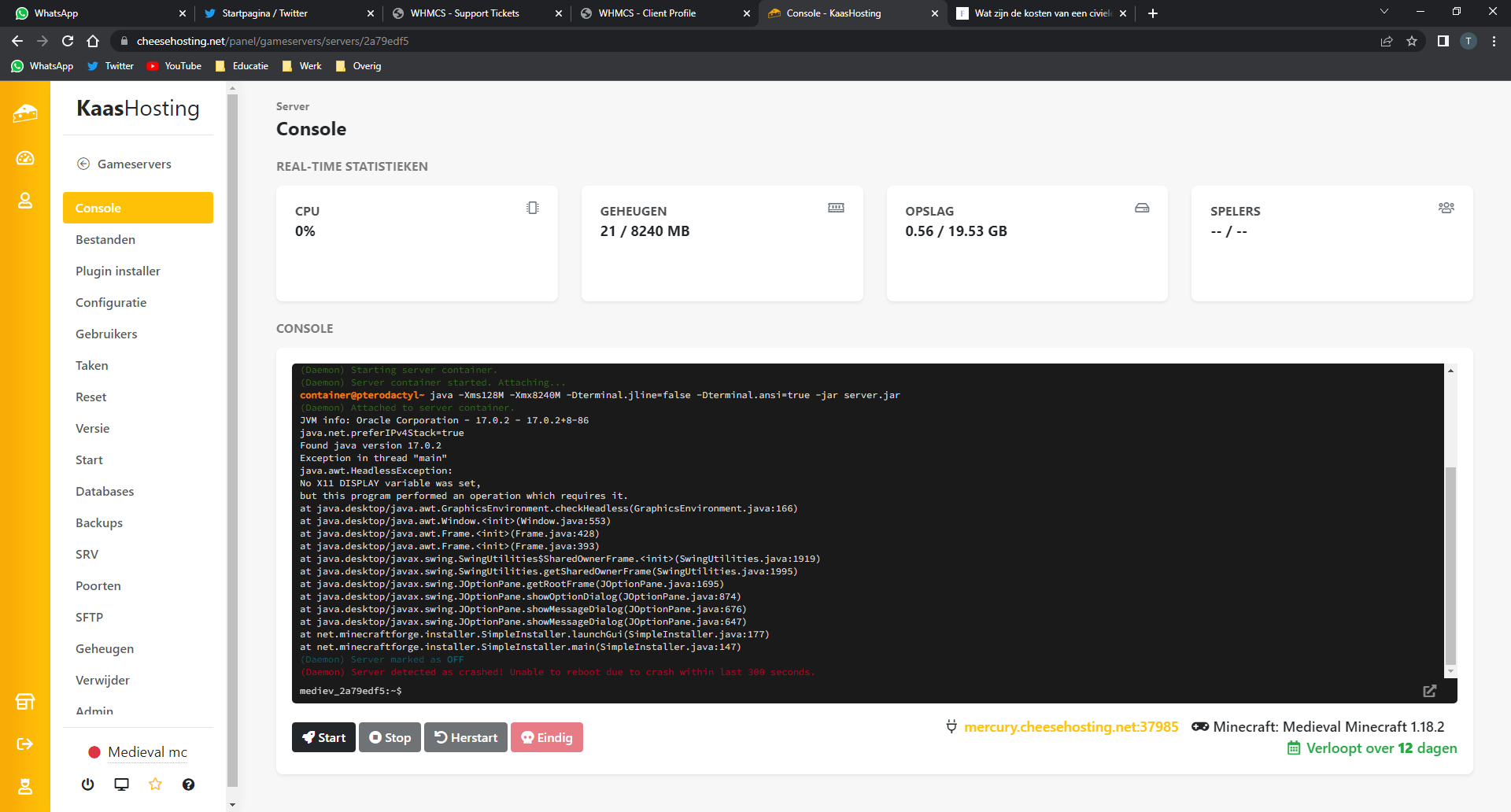Click the console output scrollbar
Image resolution: width=1511 pixels, height=812 pixels.
1450,566
